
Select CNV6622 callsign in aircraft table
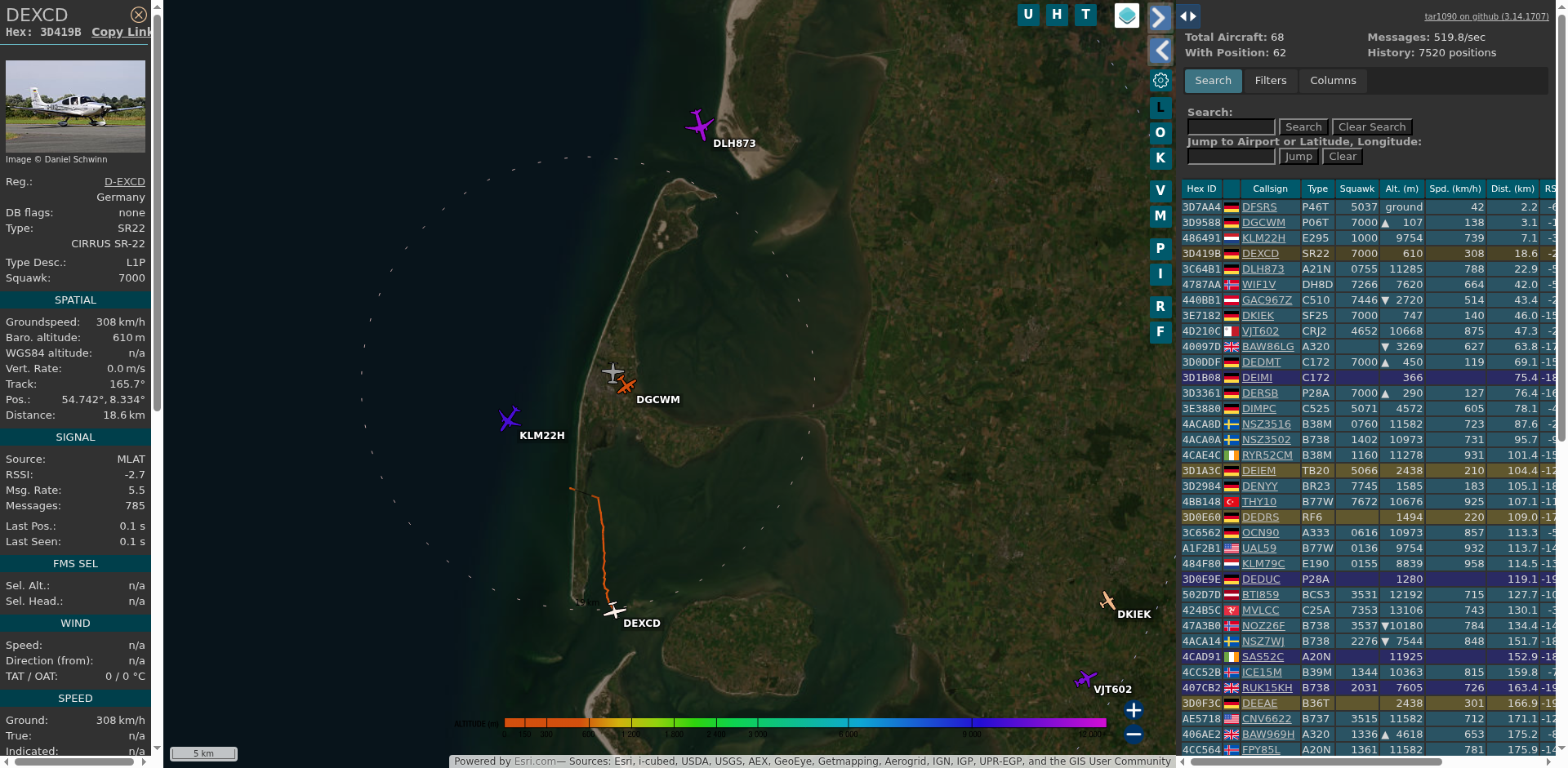(x=1267, y=719)
